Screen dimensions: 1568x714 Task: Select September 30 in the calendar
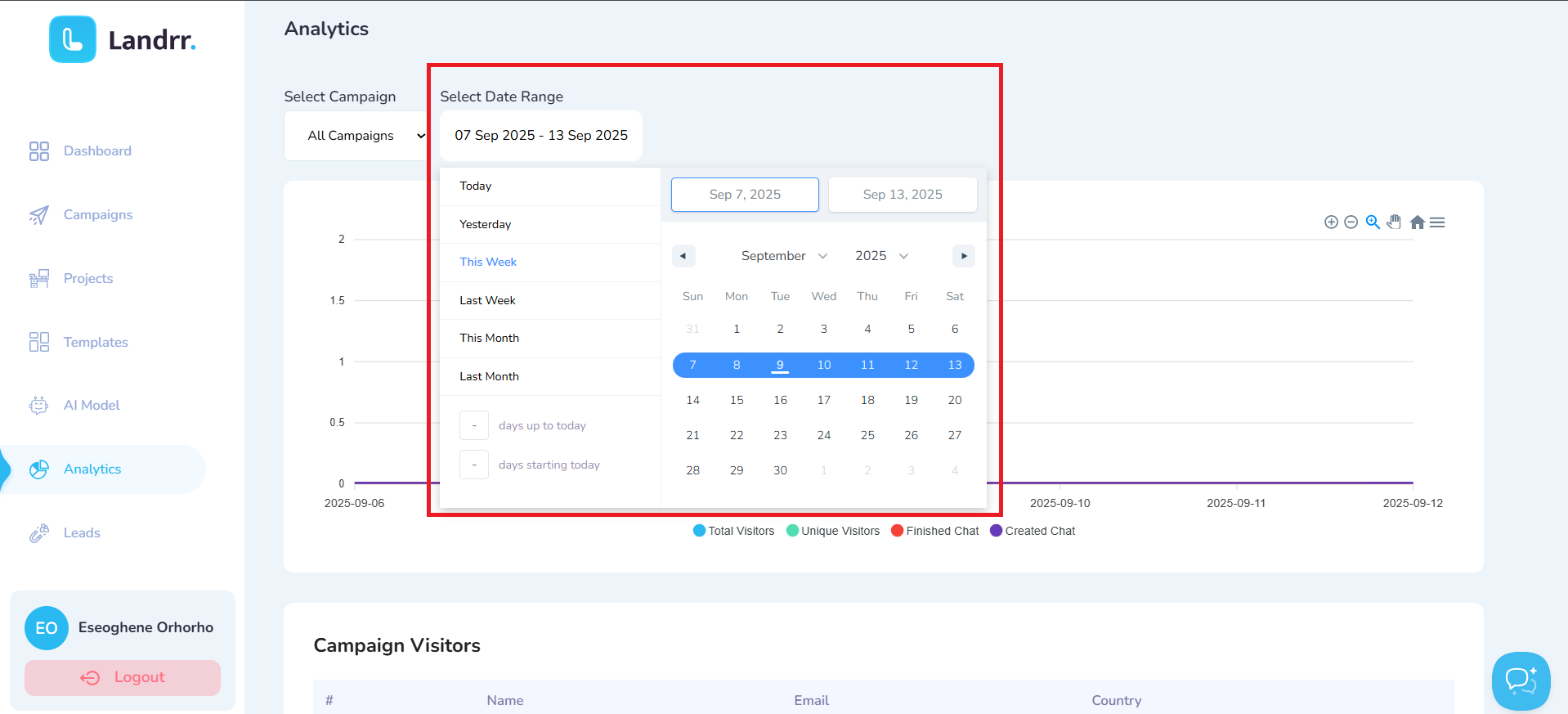[x=780, y=470]
